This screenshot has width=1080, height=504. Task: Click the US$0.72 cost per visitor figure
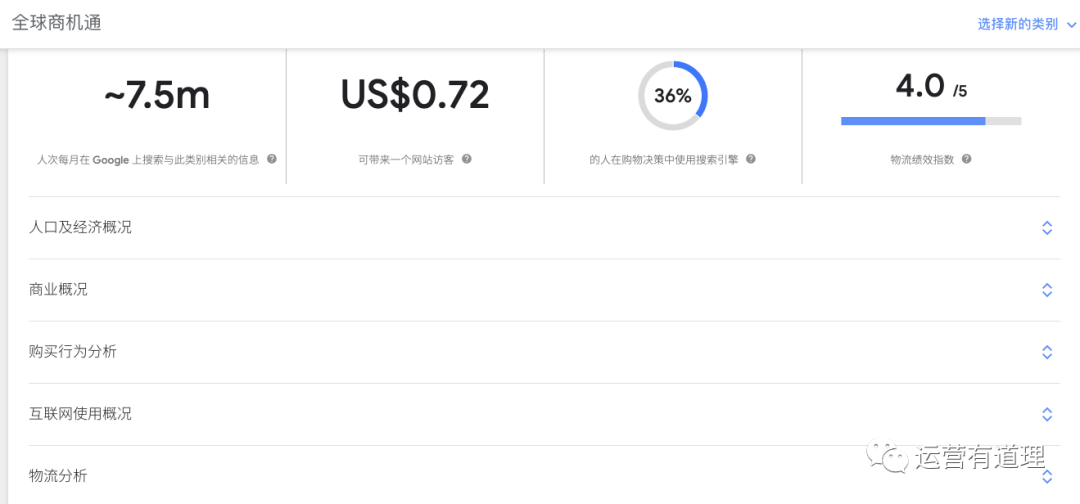[x=415, y=95]
